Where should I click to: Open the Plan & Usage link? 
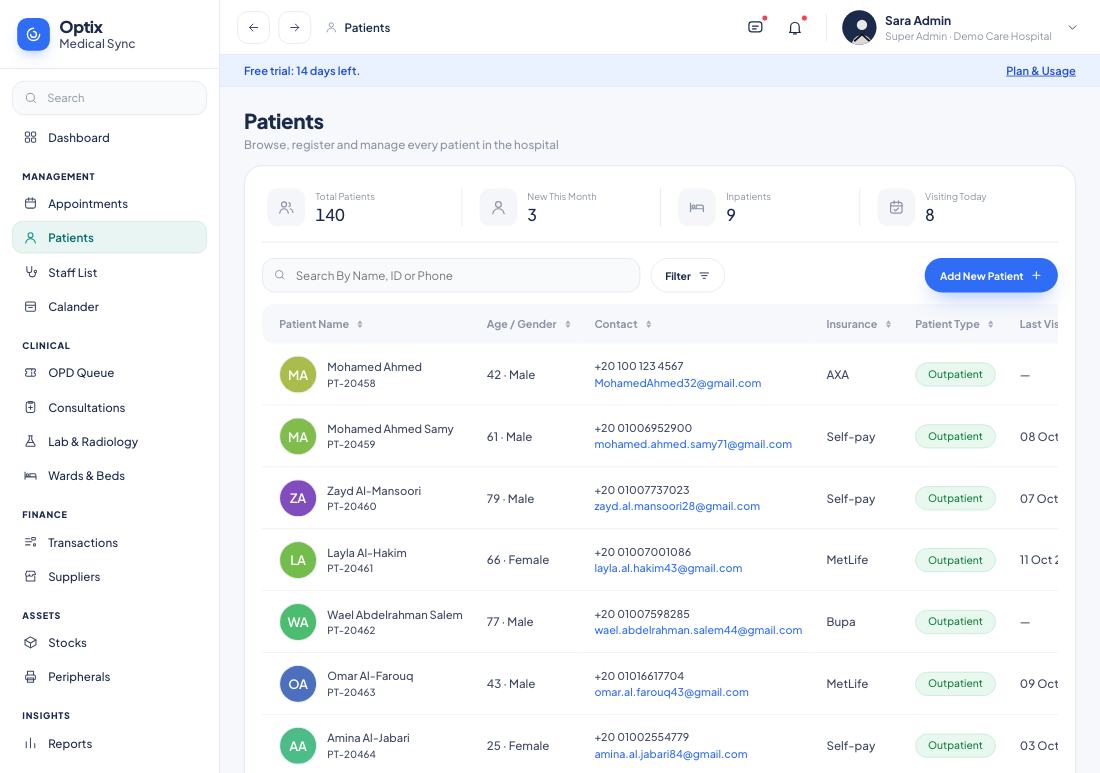coord(1040,71)
